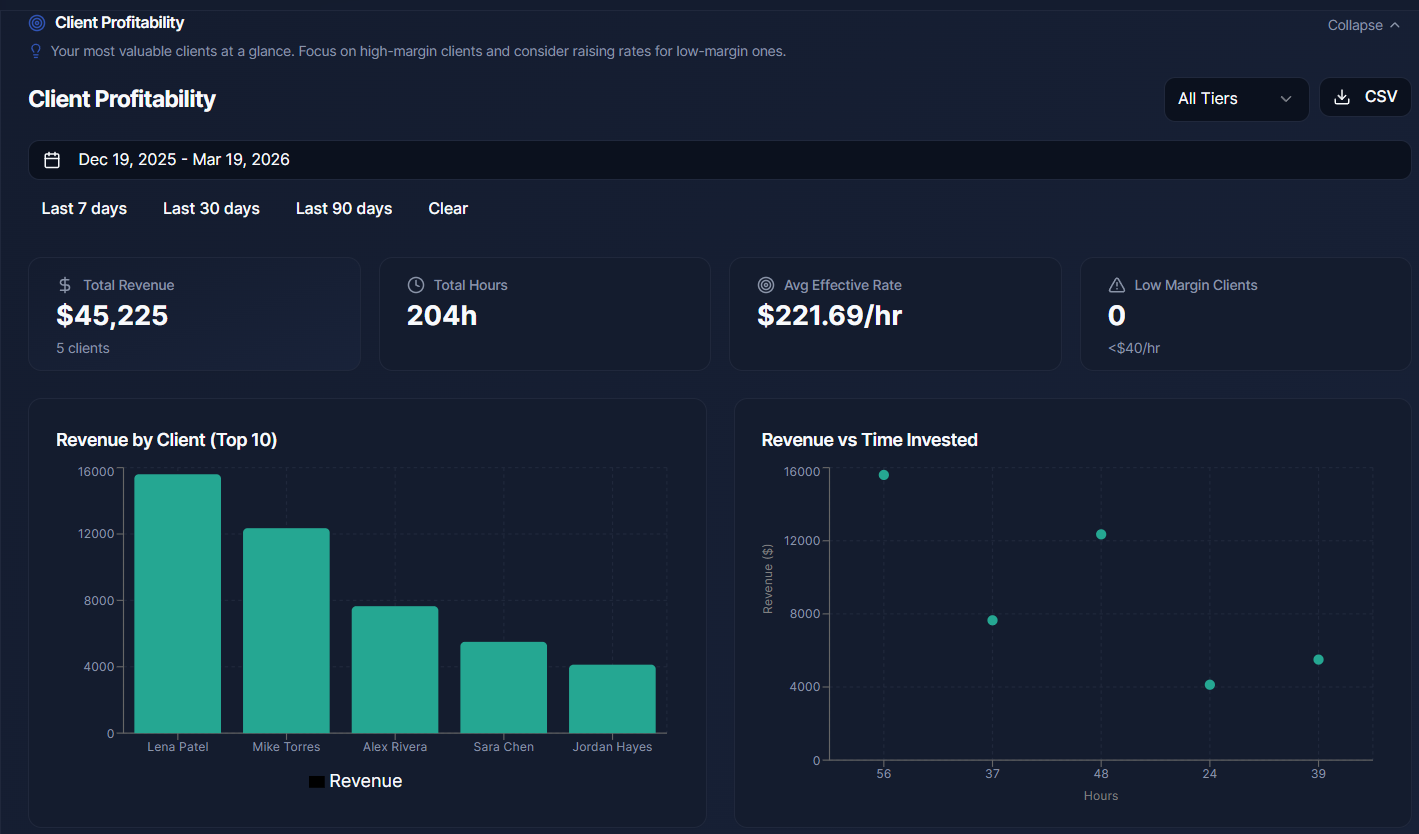
Task: Click the 204h total hours value
Action: (442, 316)
